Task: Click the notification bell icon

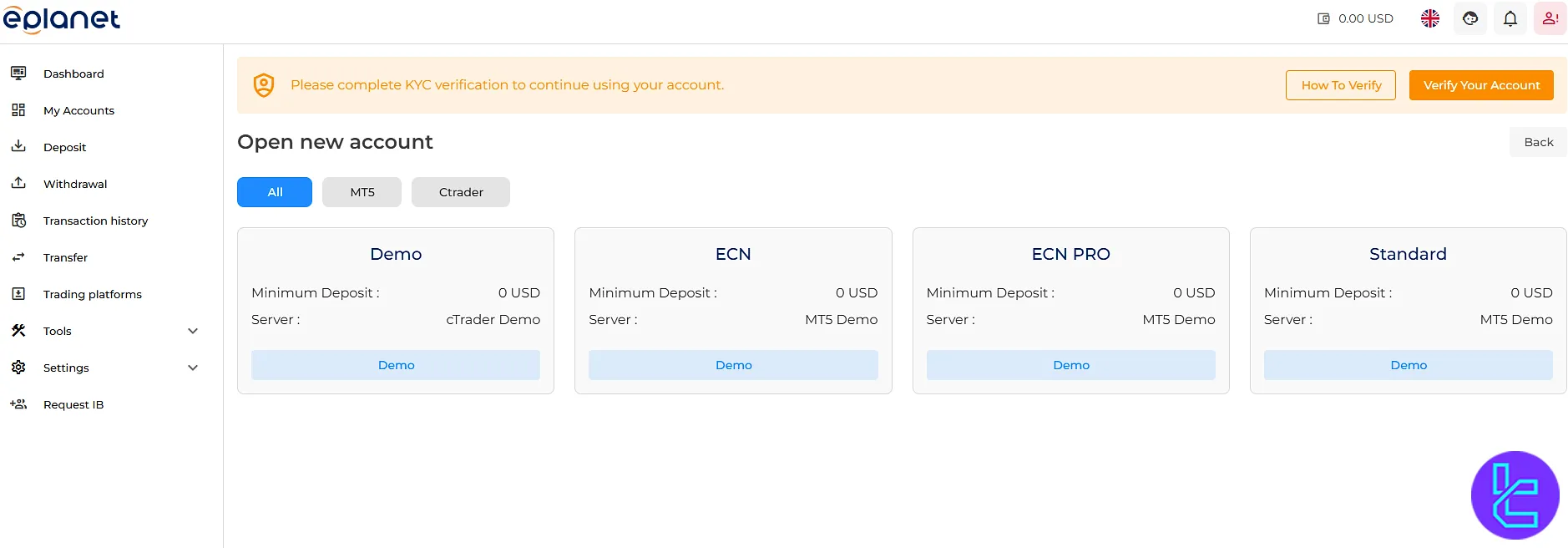Action: pyautogui.click(x=1510, y=18)
